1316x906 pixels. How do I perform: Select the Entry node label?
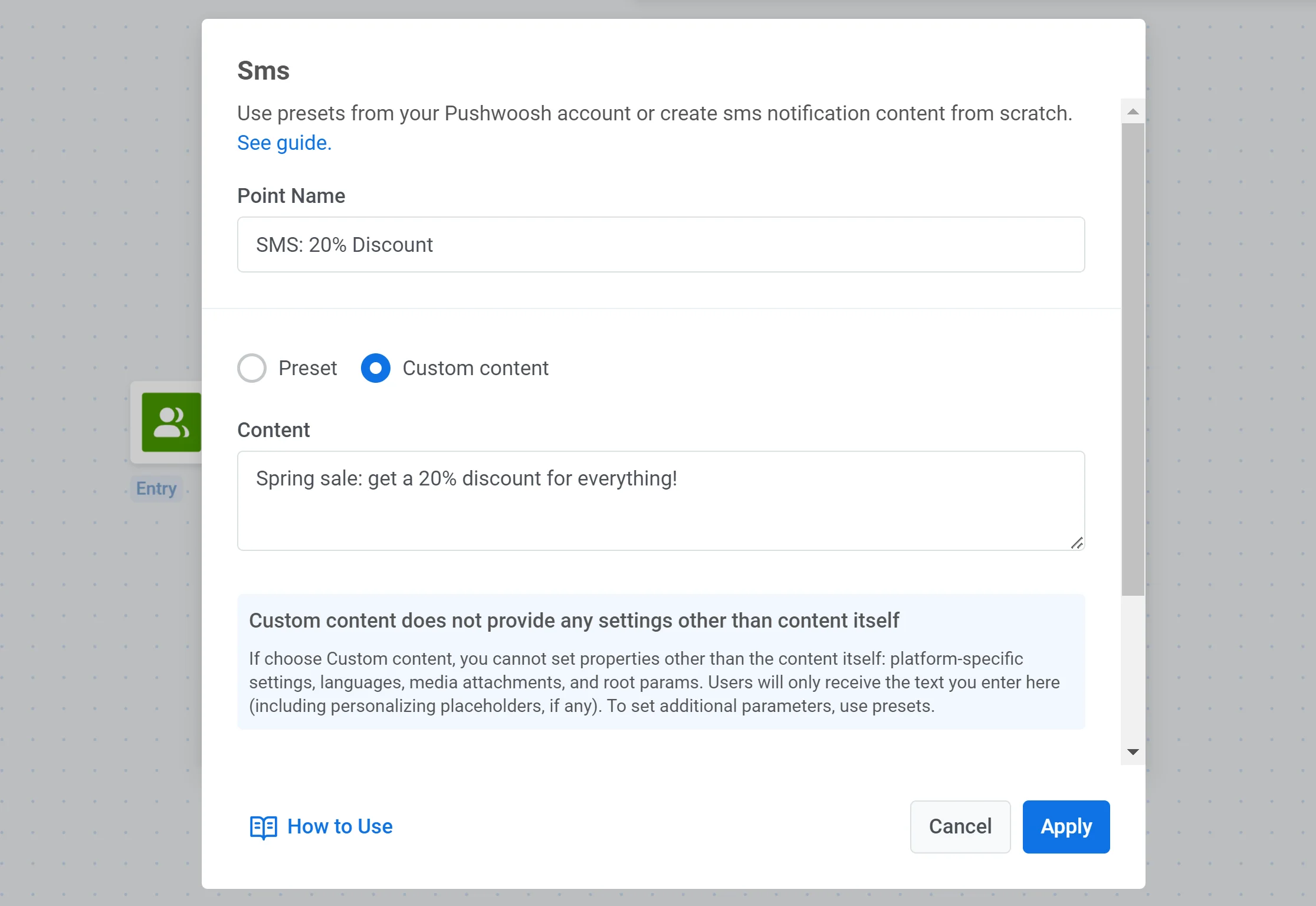coord(156,488)
